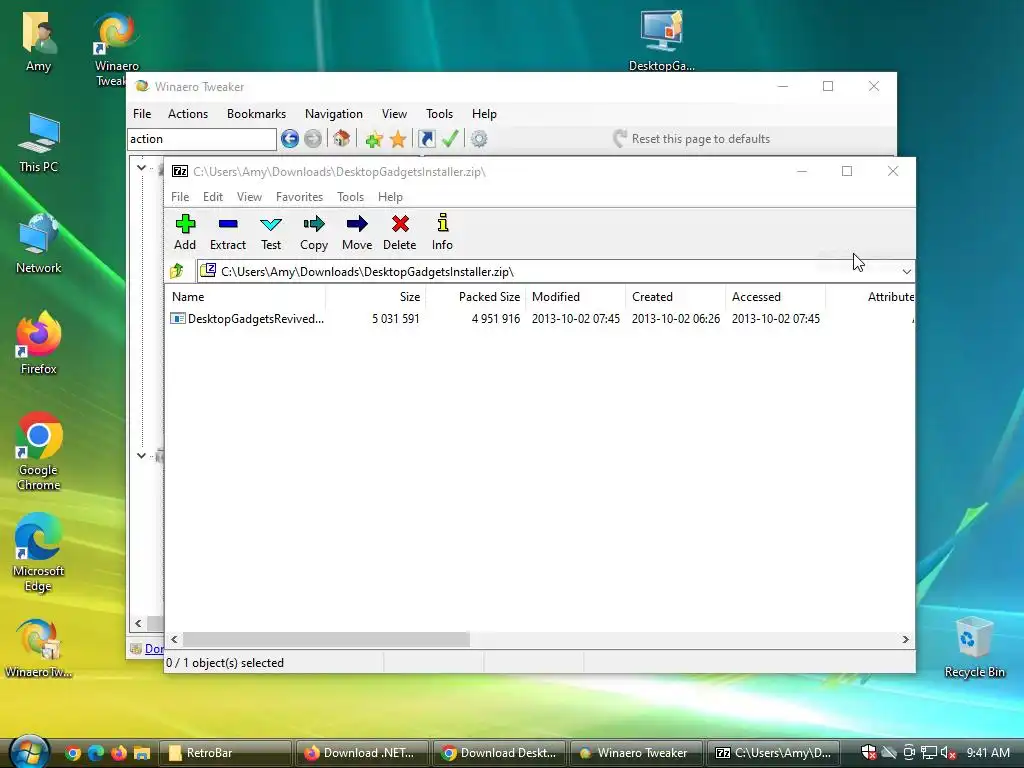The image size is (1024, 768).
Task: Run the Test archive tool
Action: pos(270,232)
